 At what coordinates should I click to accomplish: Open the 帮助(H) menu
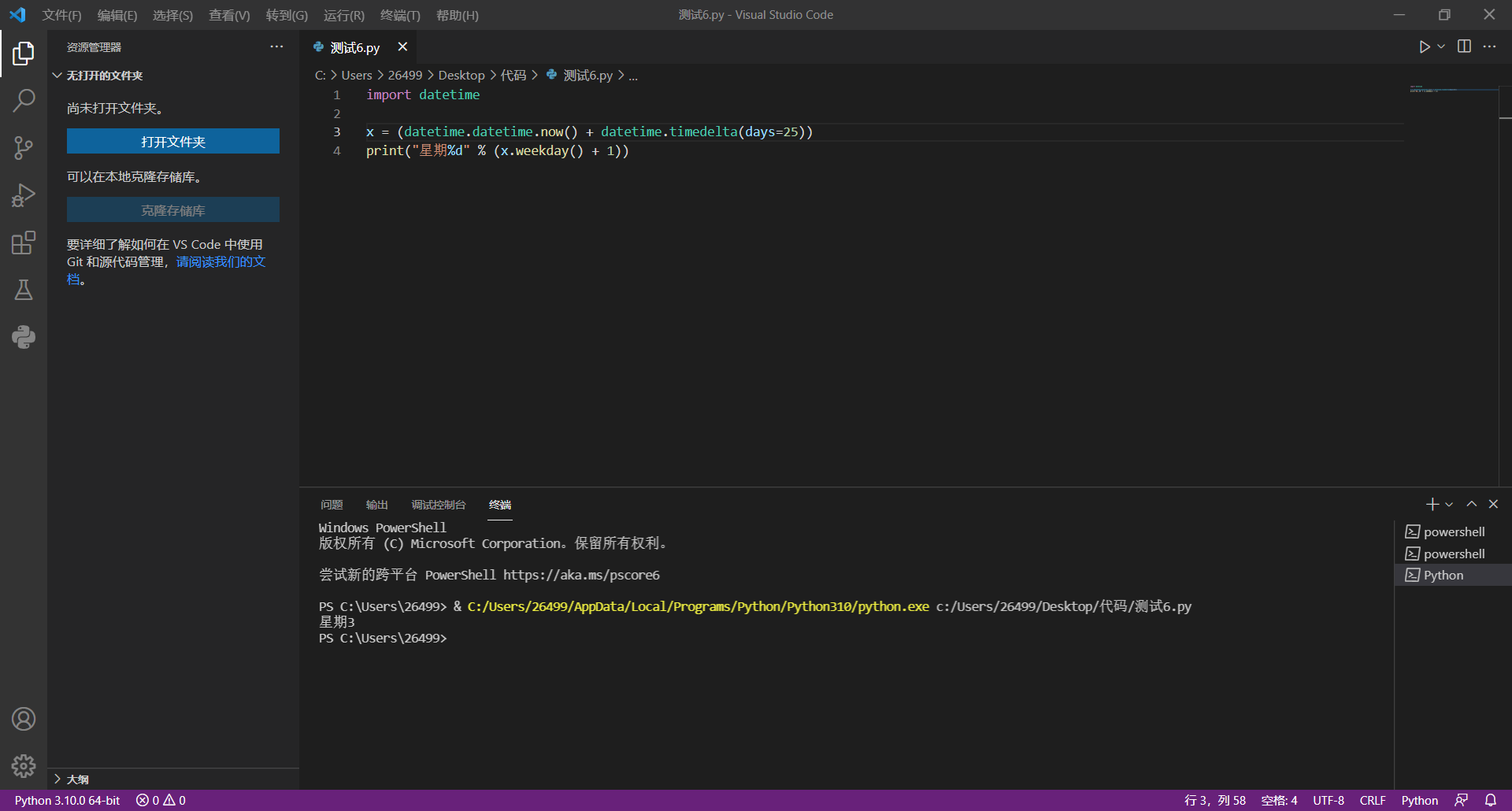[457, 15]
